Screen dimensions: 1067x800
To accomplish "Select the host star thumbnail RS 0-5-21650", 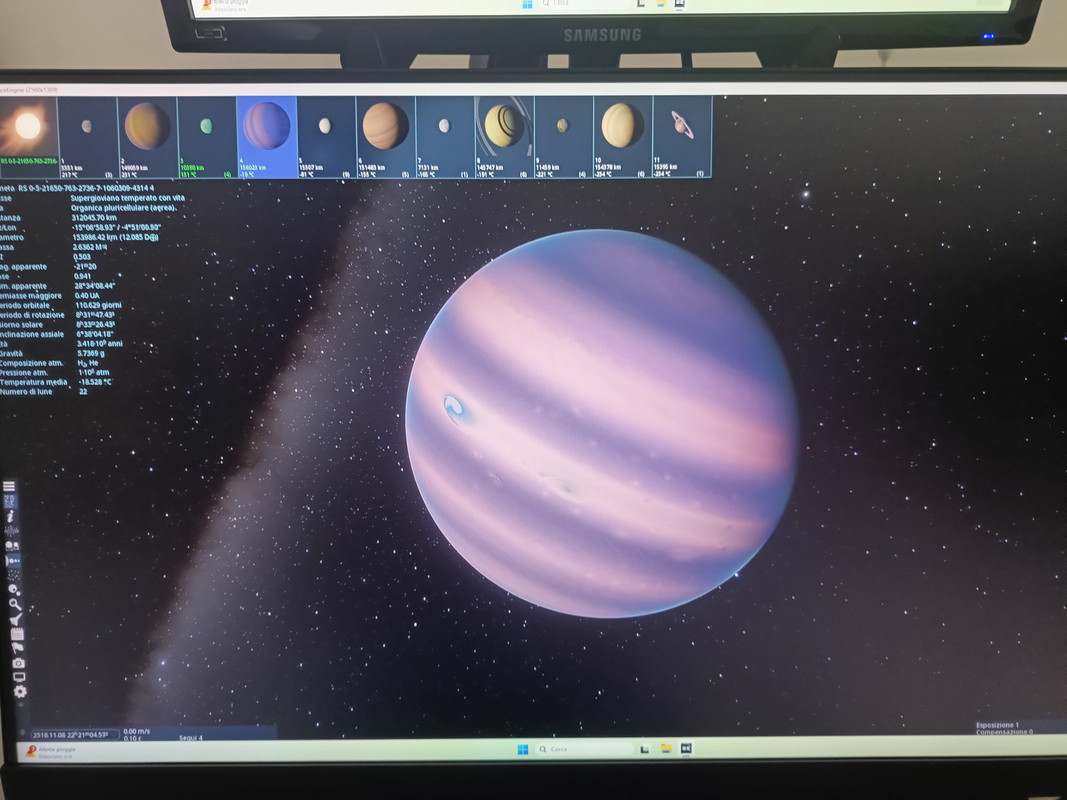I will click(29, 136).
